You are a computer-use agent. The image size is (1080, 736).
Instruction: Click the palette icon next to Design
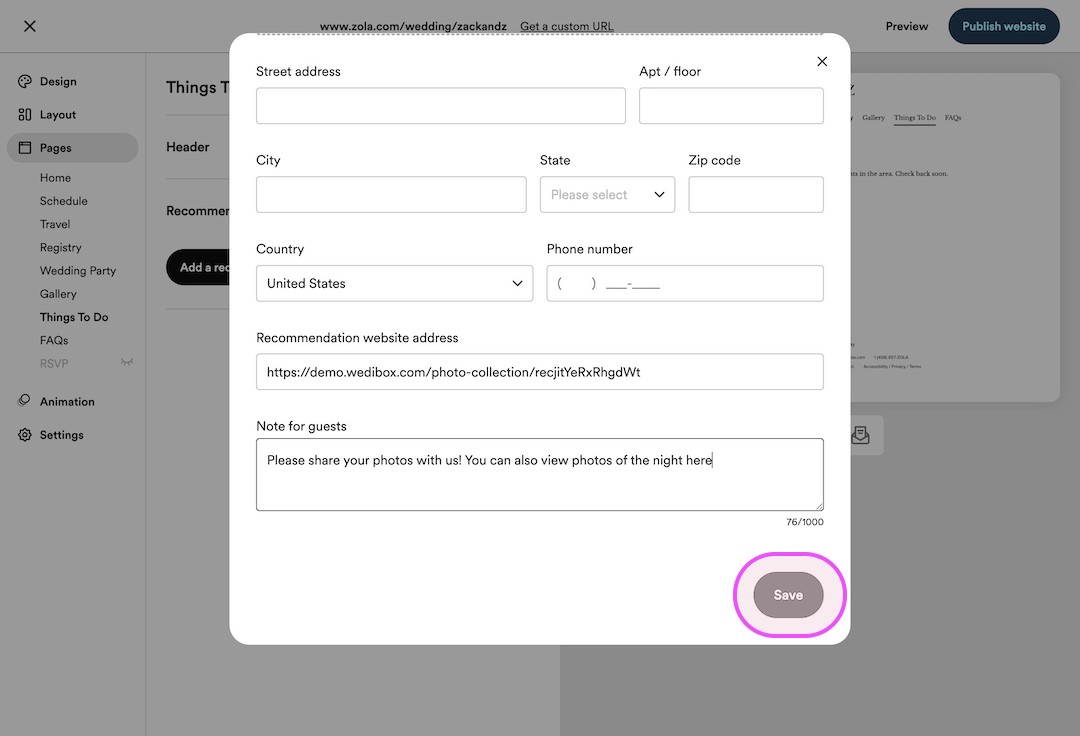click(x=23, y=81)
